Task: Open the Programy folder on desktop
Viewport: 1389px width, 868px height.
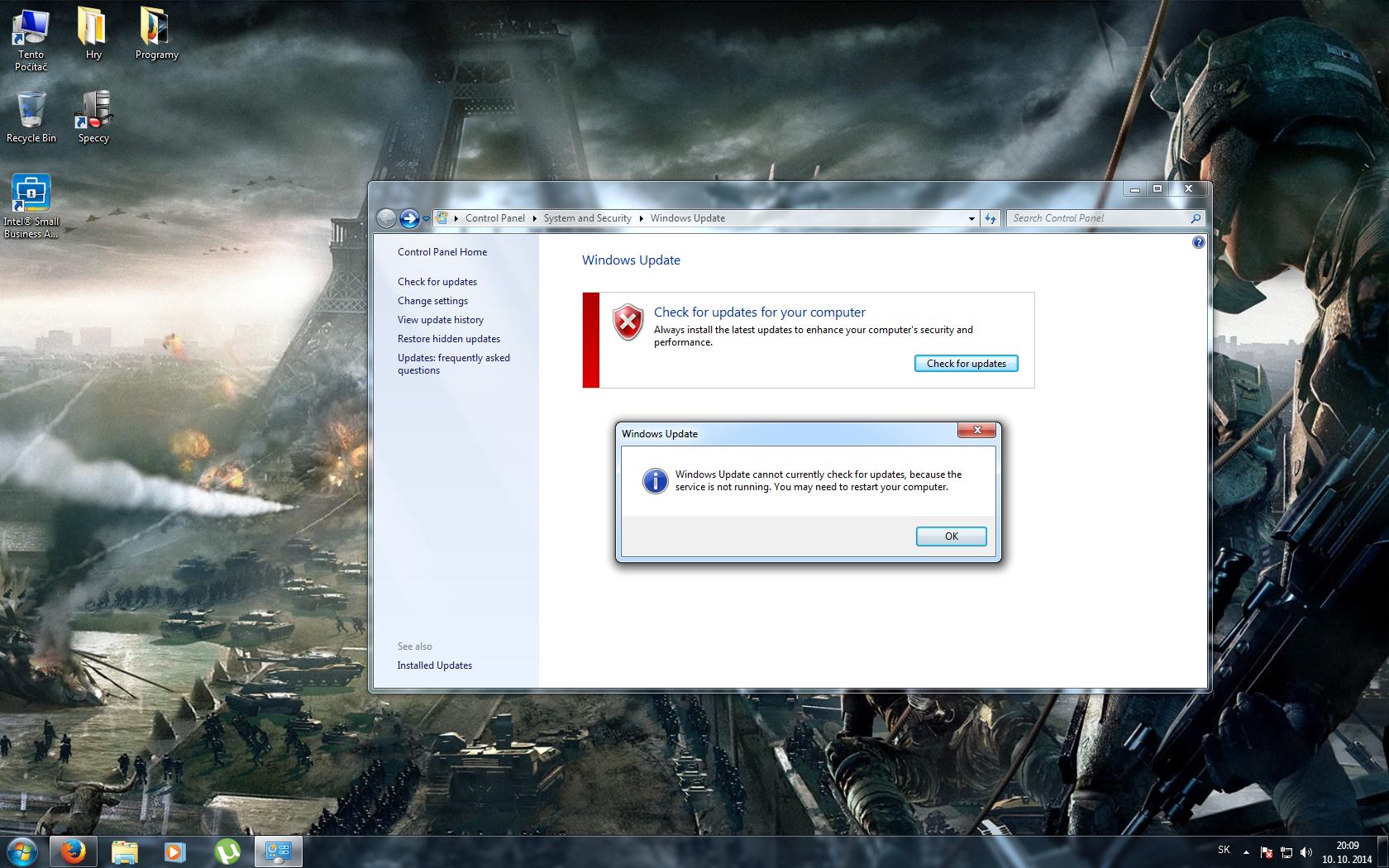Action: tap(156, 34)
